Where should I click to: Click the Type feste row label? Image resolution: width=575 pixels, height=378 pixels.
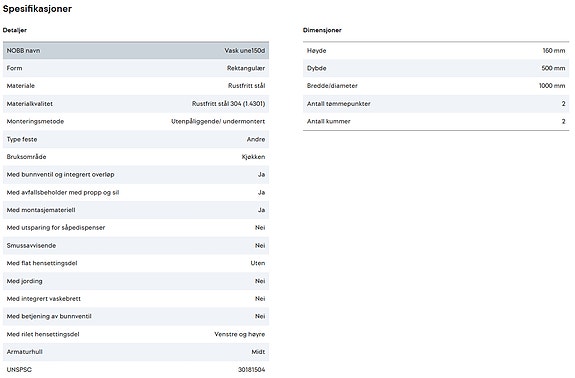(22, 139)
